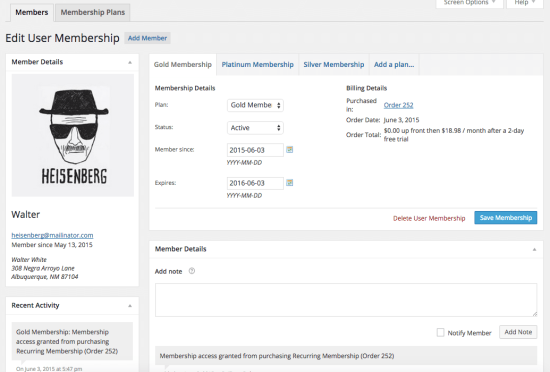Open the Plan dropdown showing Gold Membe
The height and width of the screenshot is (372, 550).
pyautogui.click(x=255, y=105)
